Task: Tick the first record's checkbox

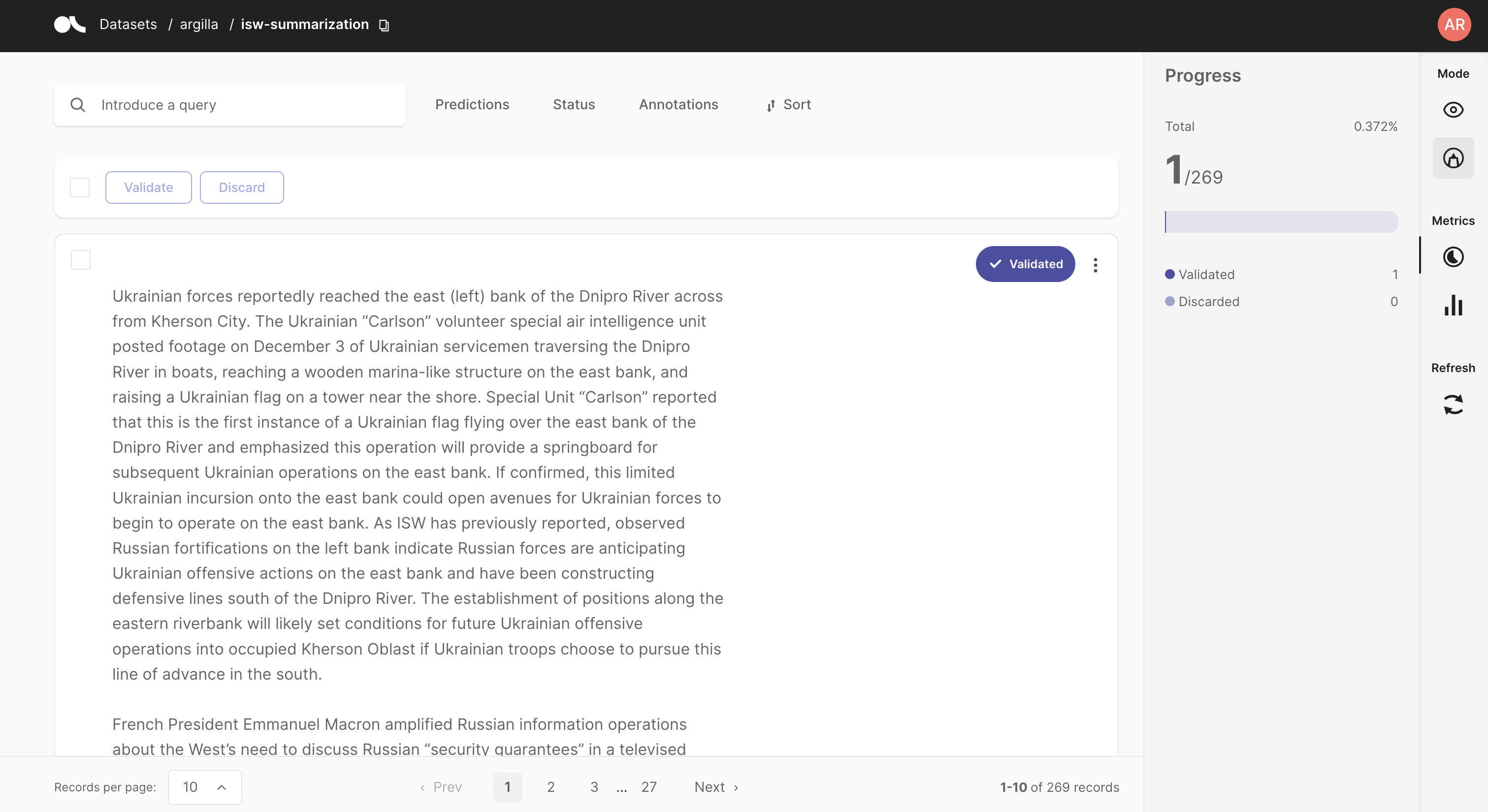Action: point(80,260)
